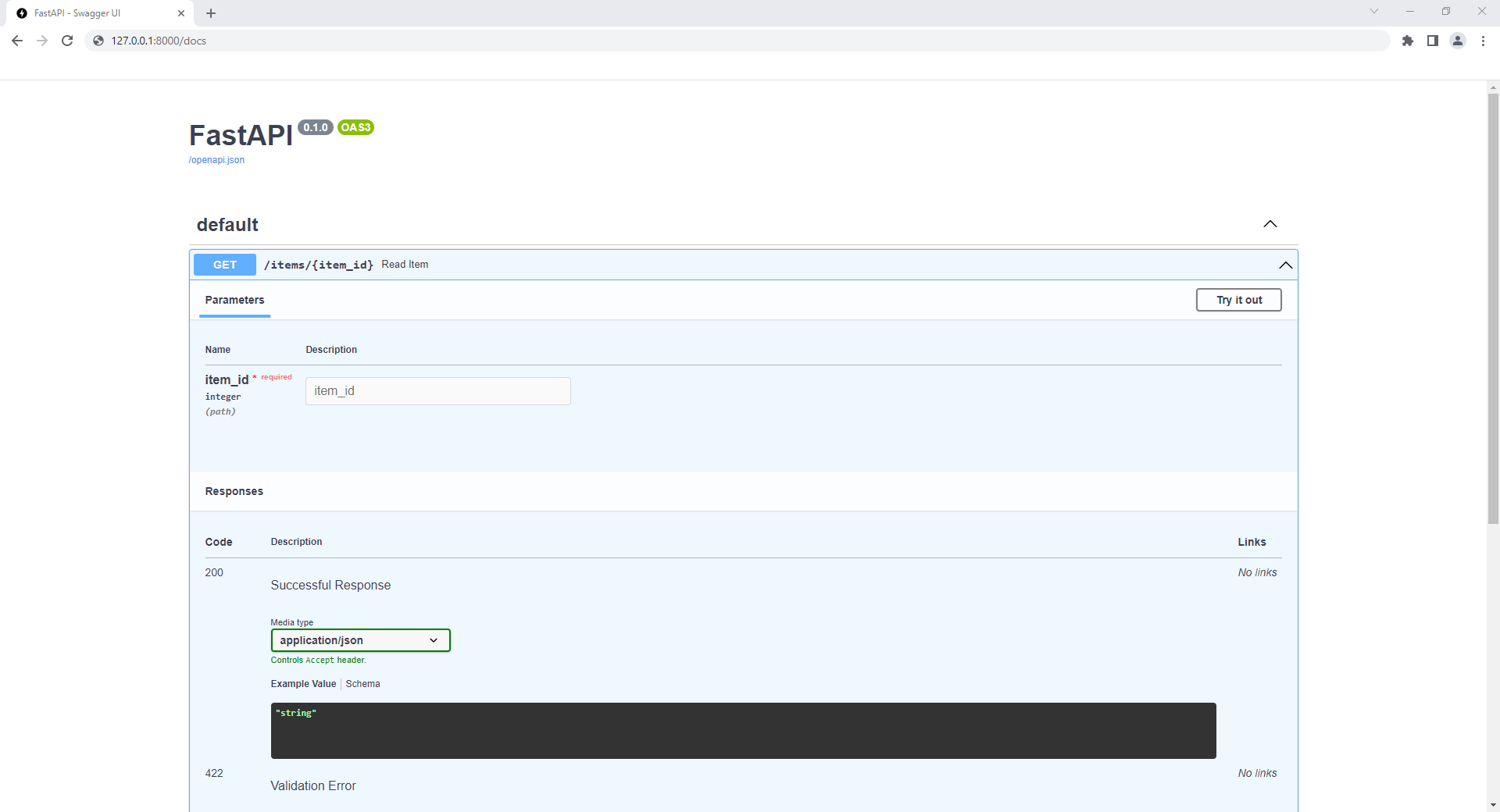1500x812 pixels.
Task: View site information icon in address bar
Action: (98, 41)
